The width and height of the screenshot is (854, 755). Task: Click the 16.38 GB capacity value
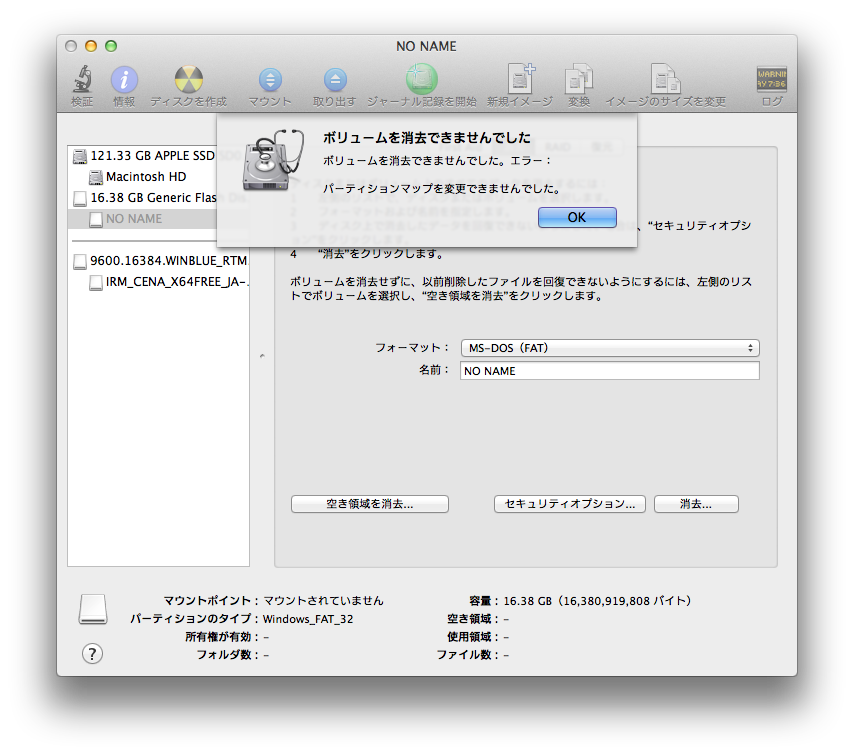click(597, 601)
